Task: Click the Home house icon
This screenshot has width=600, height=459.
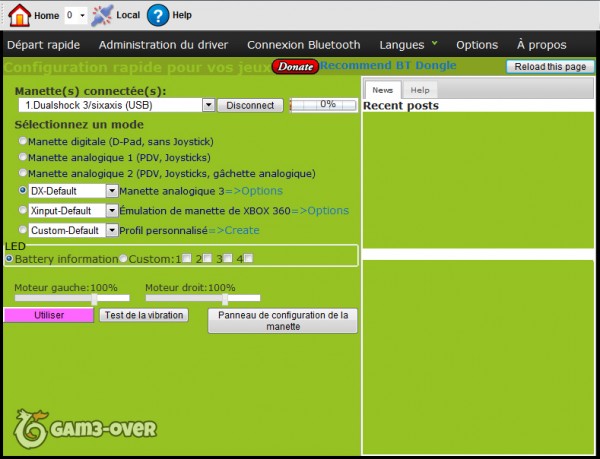Action: (20, 15)
